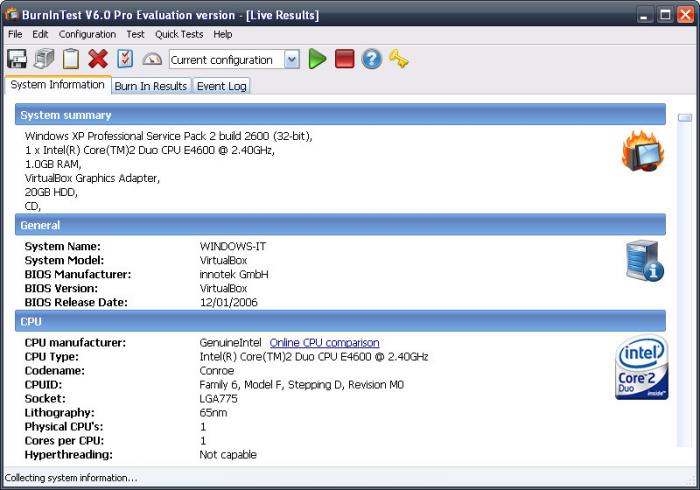Click the blue question mark help icon
The width and height of the screenshot is (700, 490).
371,59
